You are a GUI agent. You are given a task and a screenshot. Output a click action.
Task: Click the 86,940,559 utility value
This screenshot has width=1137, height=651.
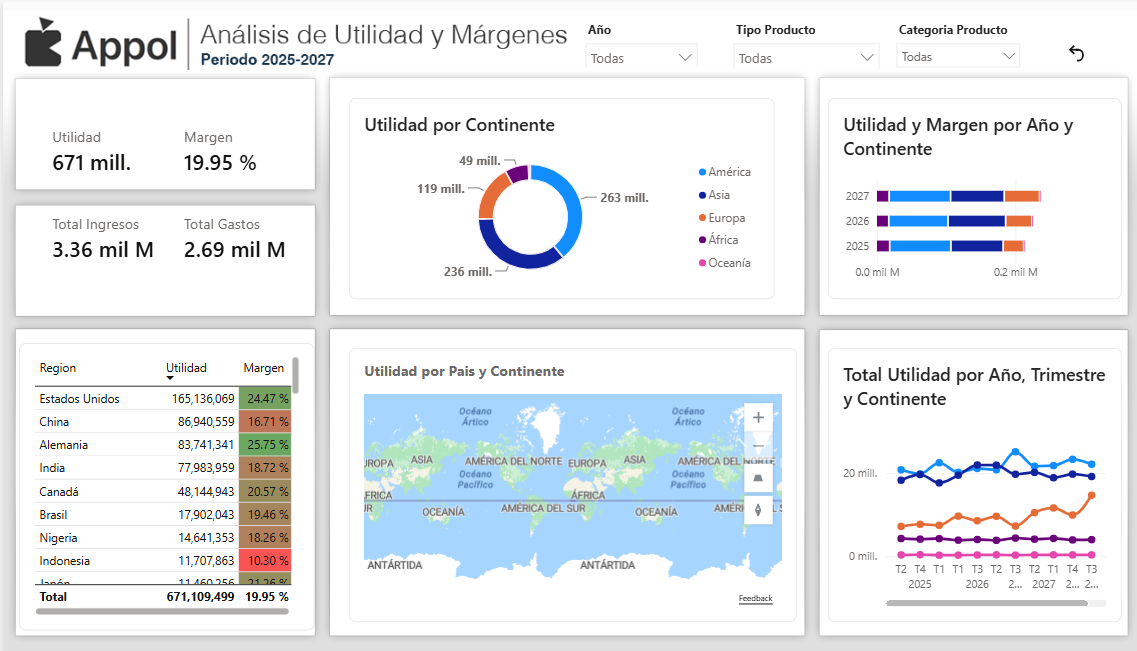tap(206, 422)
